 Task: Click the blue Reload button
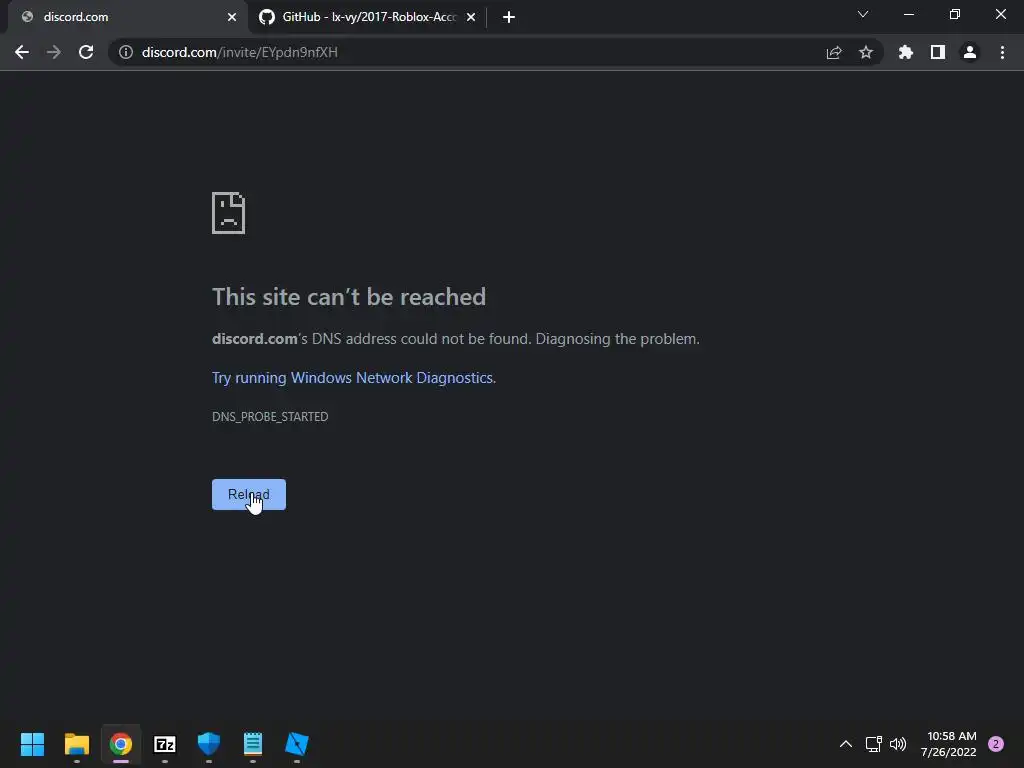249,494
